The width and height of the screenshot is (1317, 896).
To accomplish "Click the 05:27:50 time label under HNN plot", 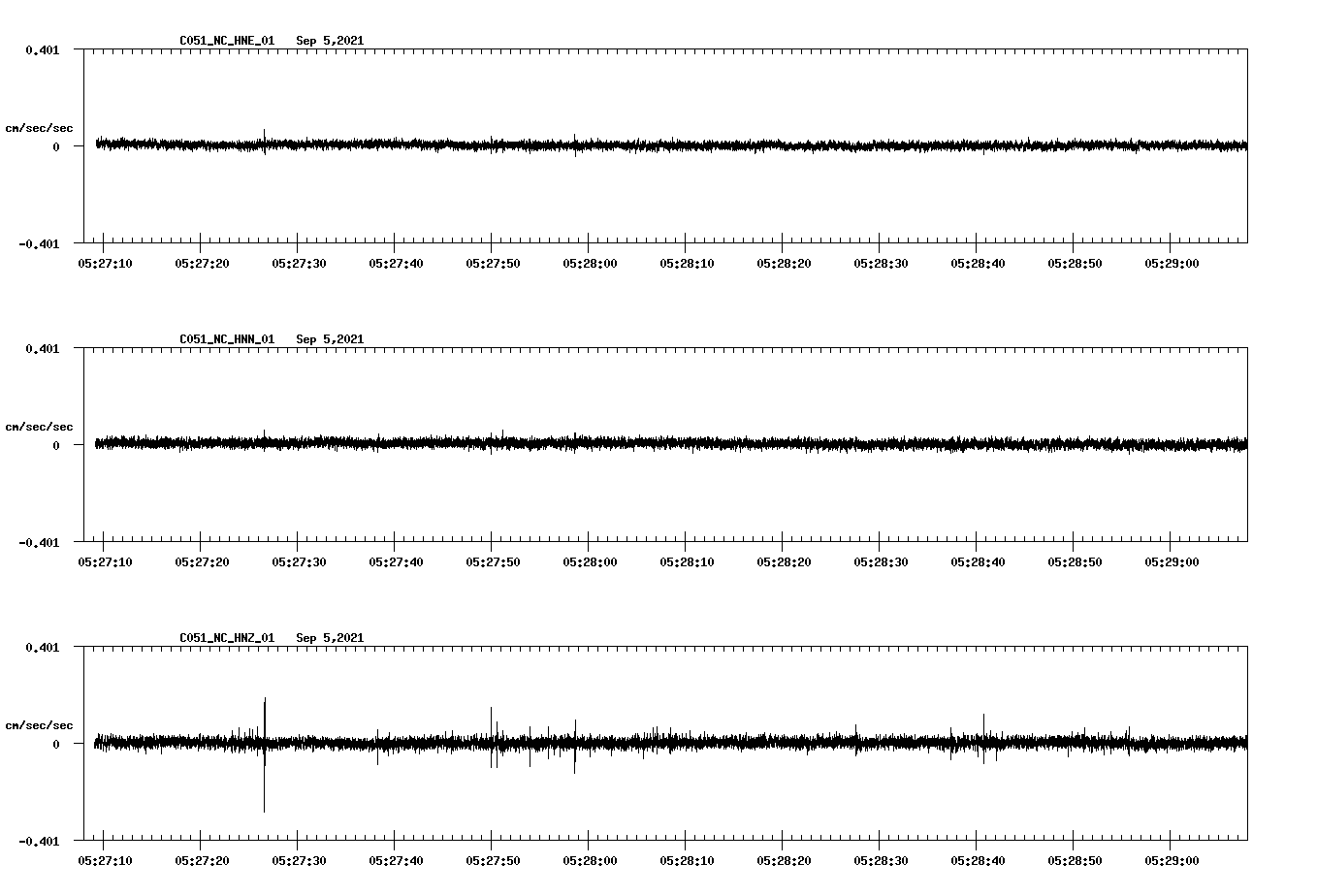I will 493,562.
